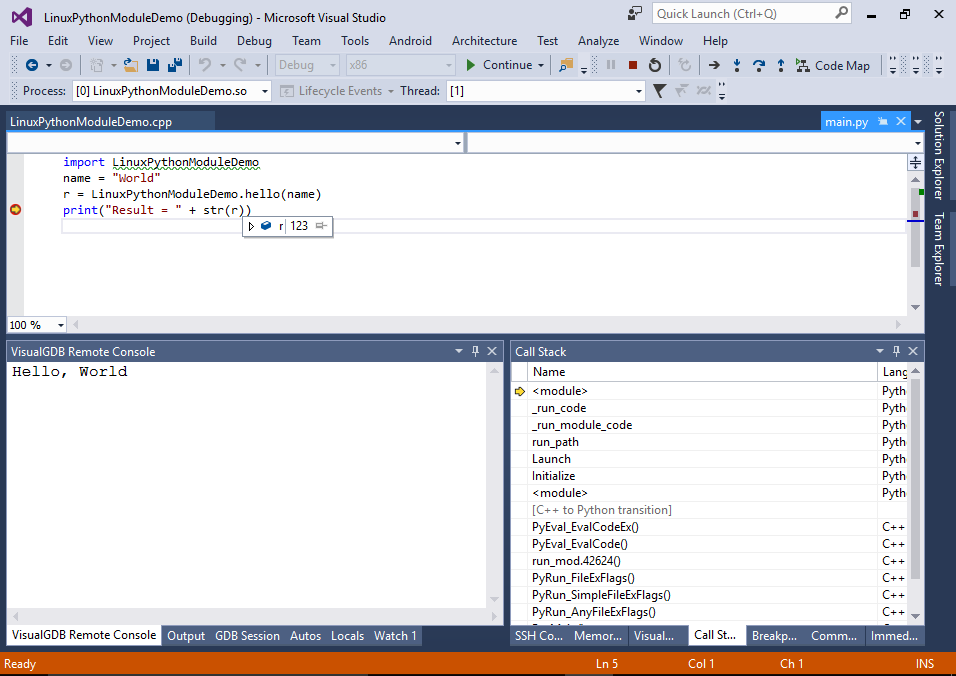Click the editor scrollbar down arrow
This screenshot has height=676, width=956.
(915, 307)
